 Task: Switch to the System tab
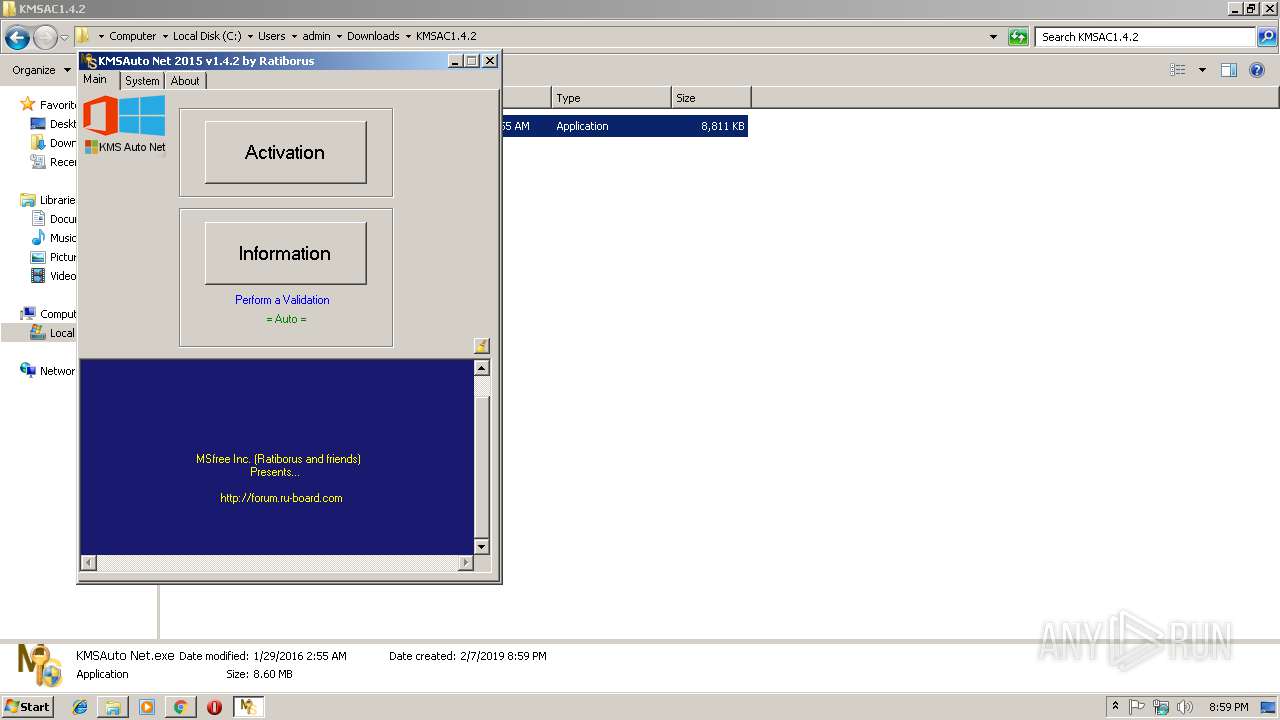coord(142,81)
